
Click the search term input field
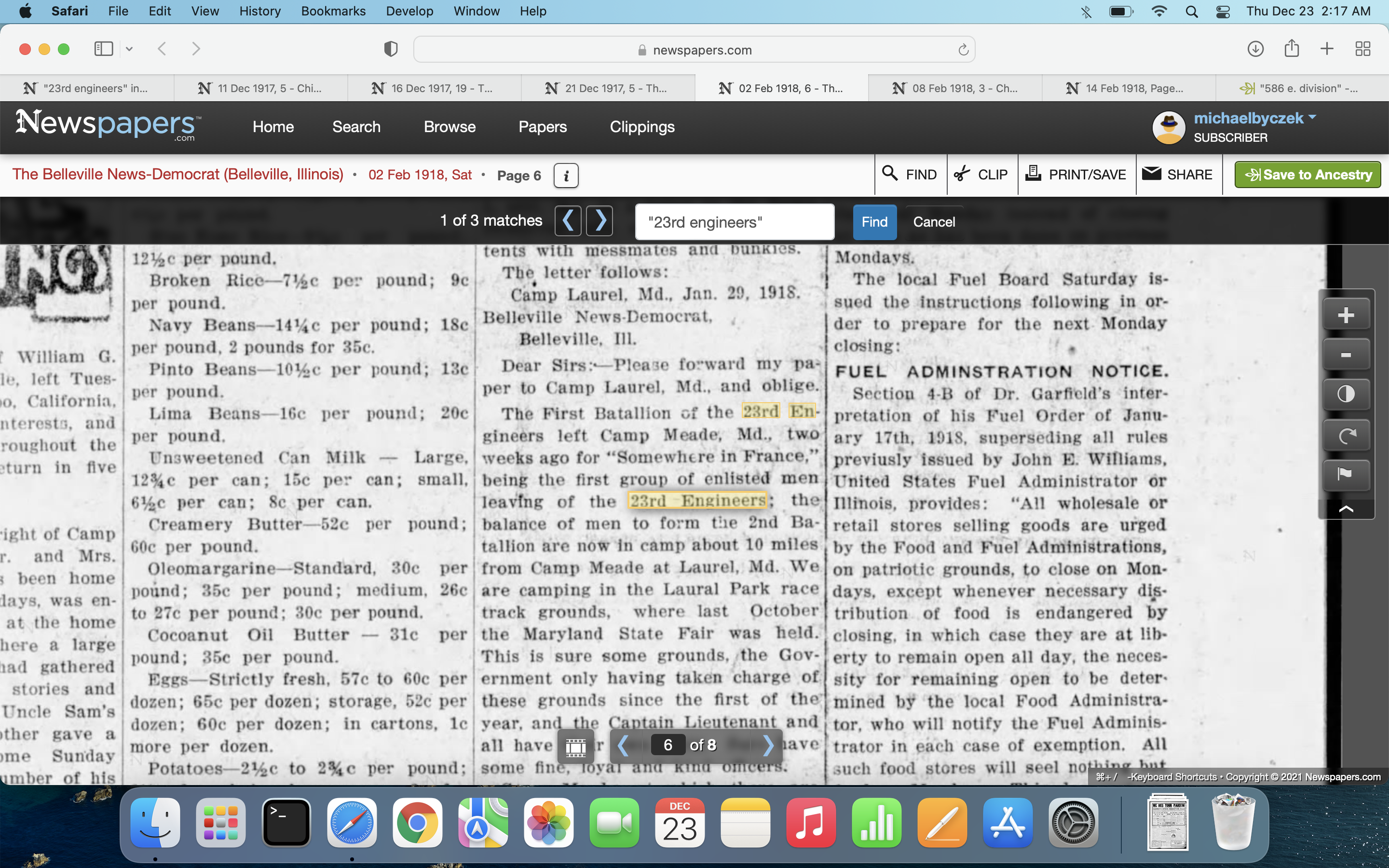coord(734,222)
